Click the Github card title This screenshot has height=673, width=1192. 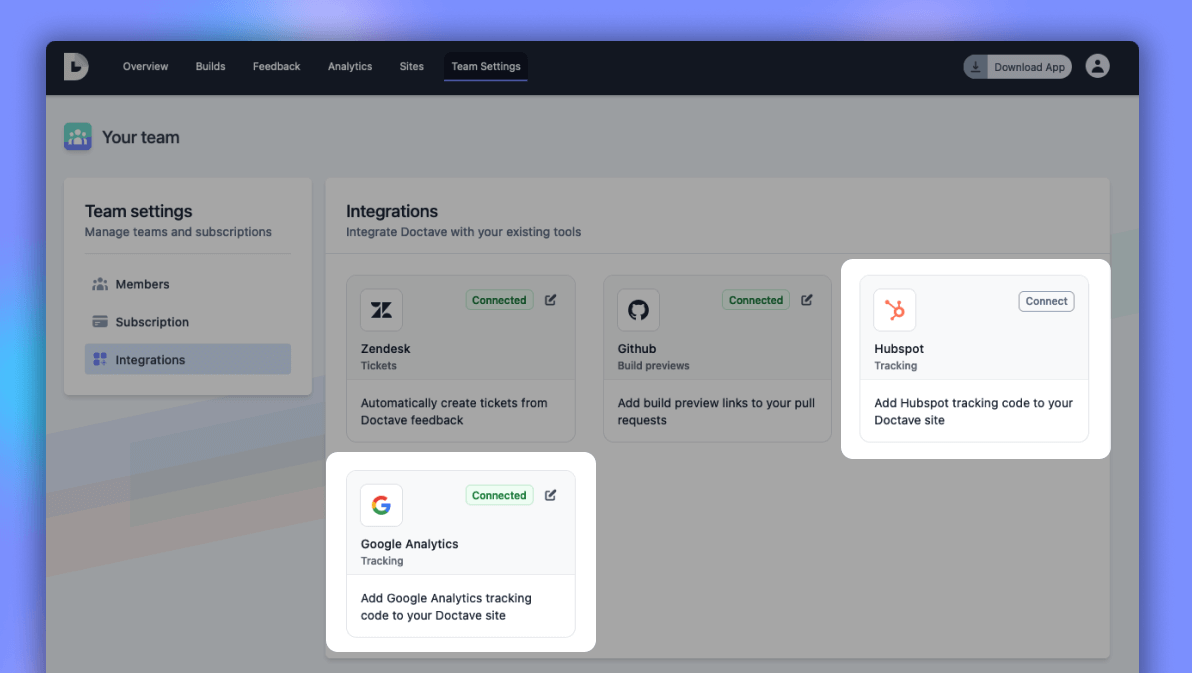[637, 348]
